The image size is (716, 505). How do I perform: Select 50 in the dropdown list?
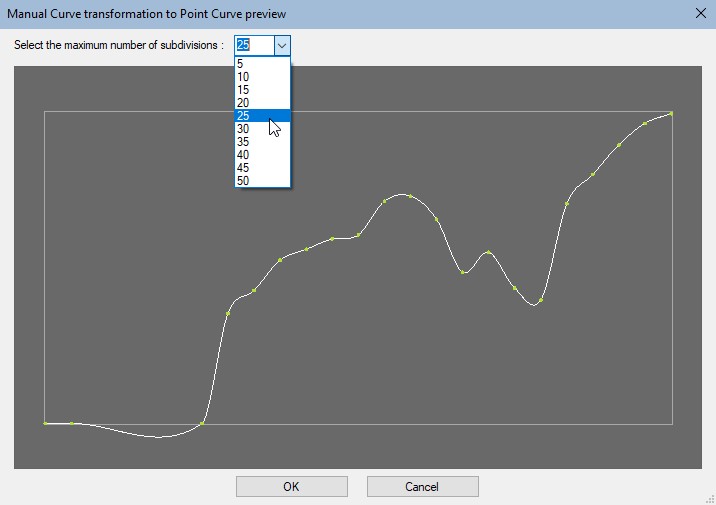[x=262, y=180]
